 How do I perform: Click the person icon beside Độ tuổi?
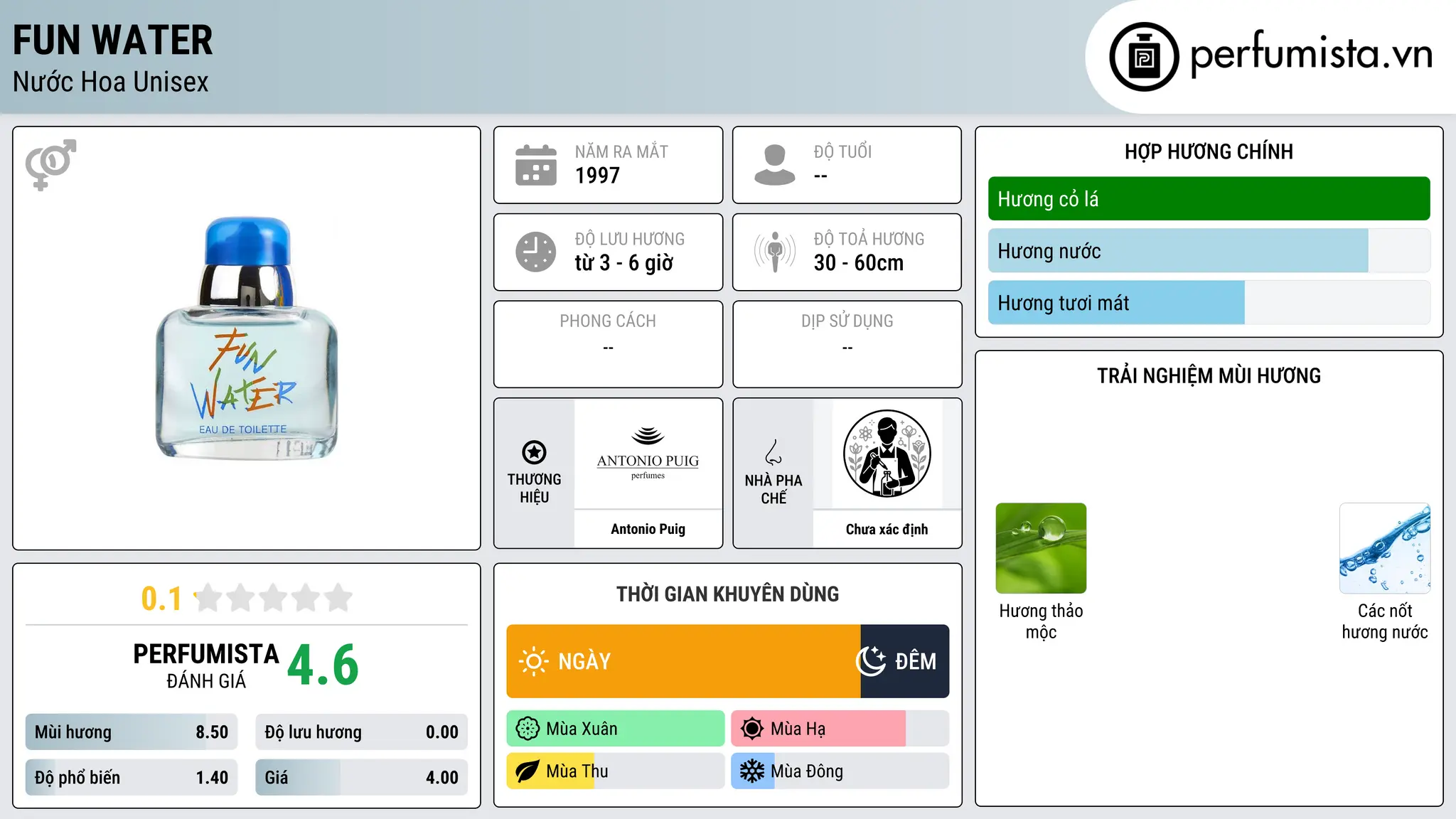774,165
